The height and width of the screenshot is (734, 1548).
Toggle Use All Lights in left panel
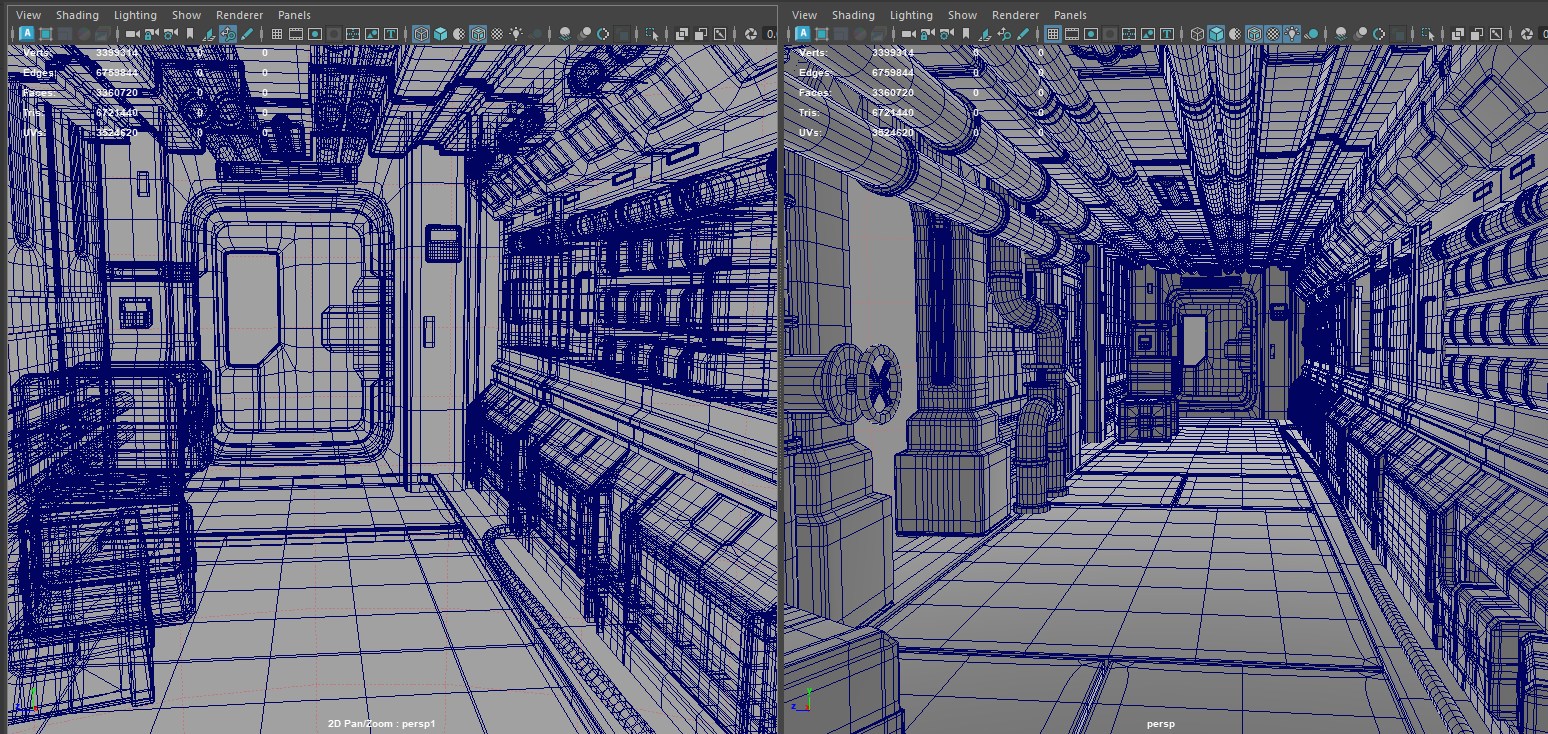(516, 34)
